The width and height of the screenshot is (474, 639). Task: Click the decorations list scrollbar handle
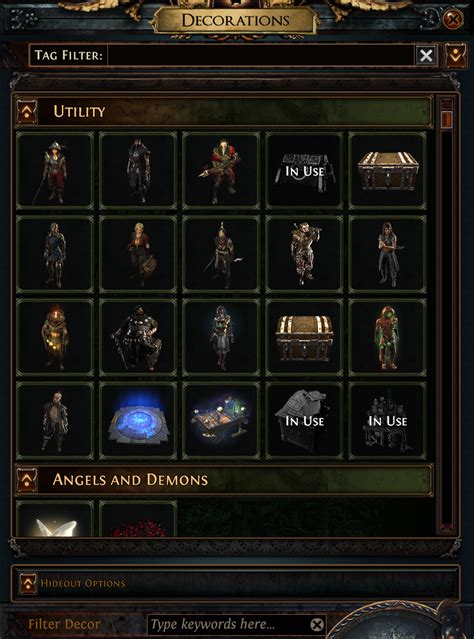pos(447,119)
